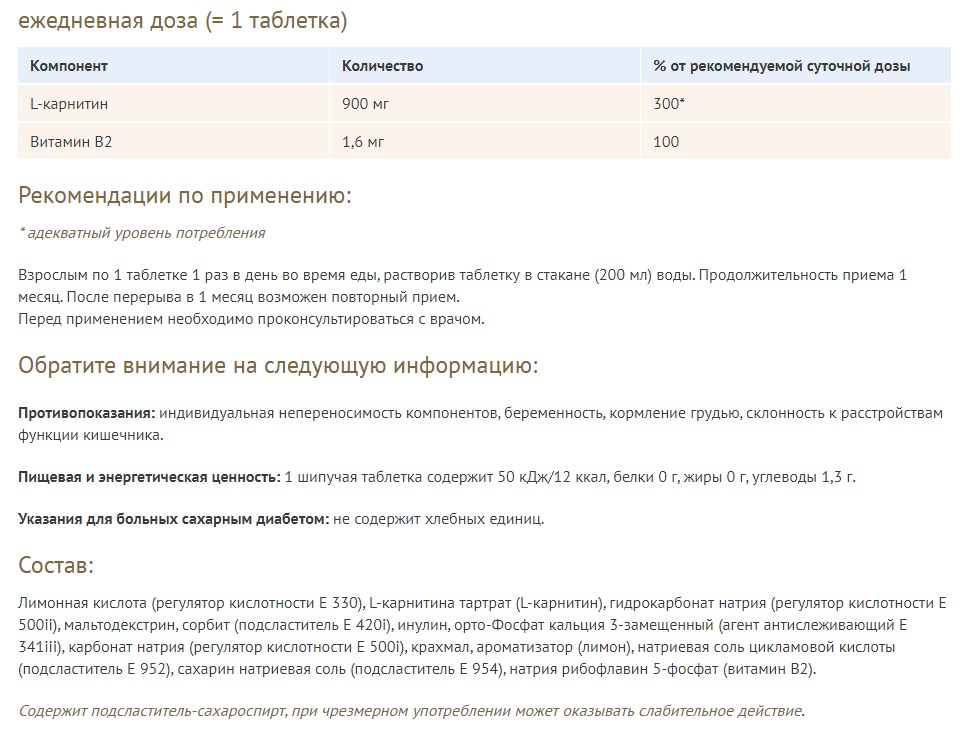Click 'Обратите внимание на следующую информацию:' heading

(278, 366)
